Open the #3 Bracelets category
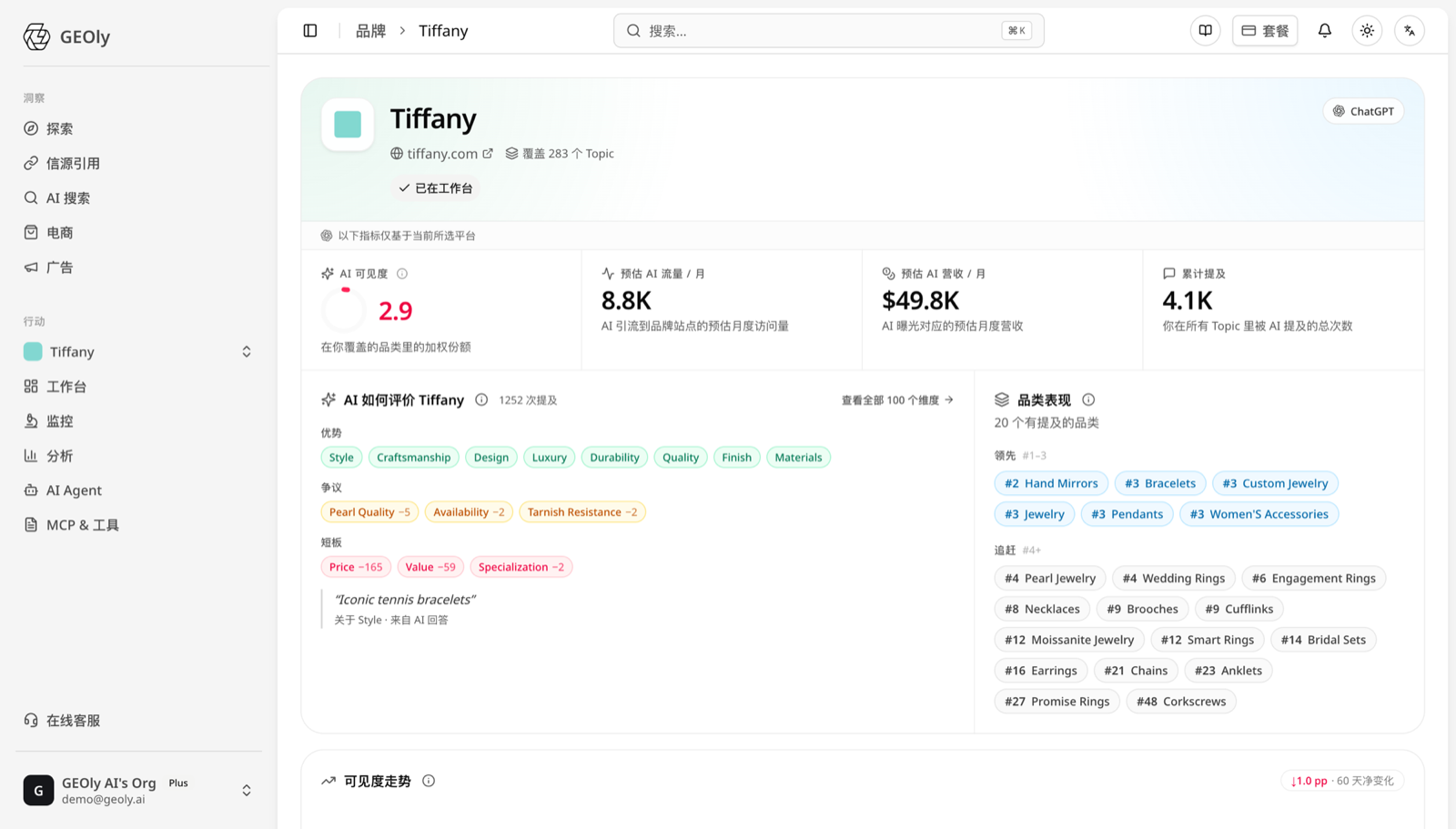Screen dimensions: 1456x829 tap(1160, 483)
